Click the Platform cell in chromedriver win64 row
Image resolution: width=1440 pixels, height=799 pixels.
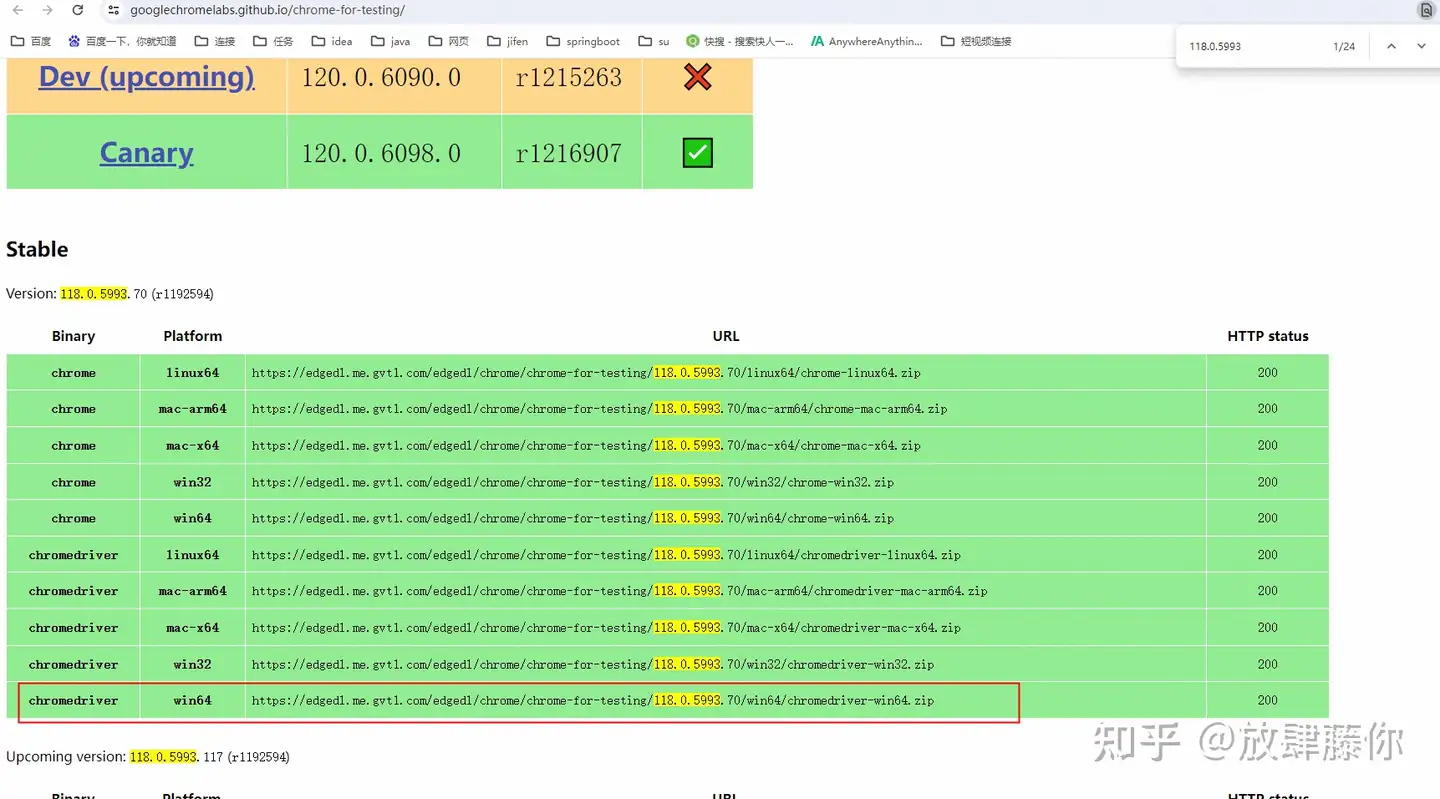[x=193, y=701]
